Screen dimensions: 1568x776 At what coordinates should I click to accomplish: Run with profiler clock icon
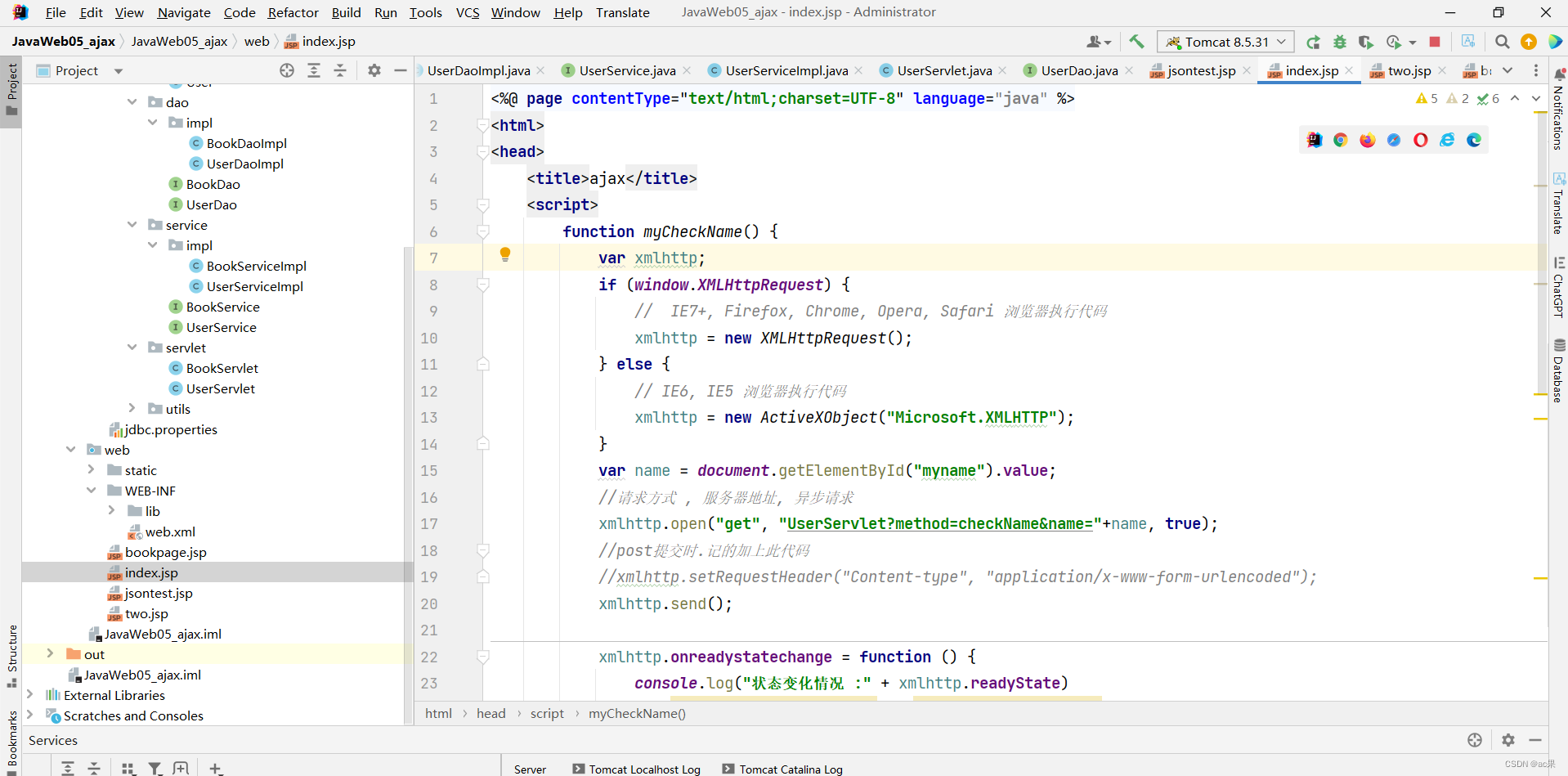[1394, 42]
